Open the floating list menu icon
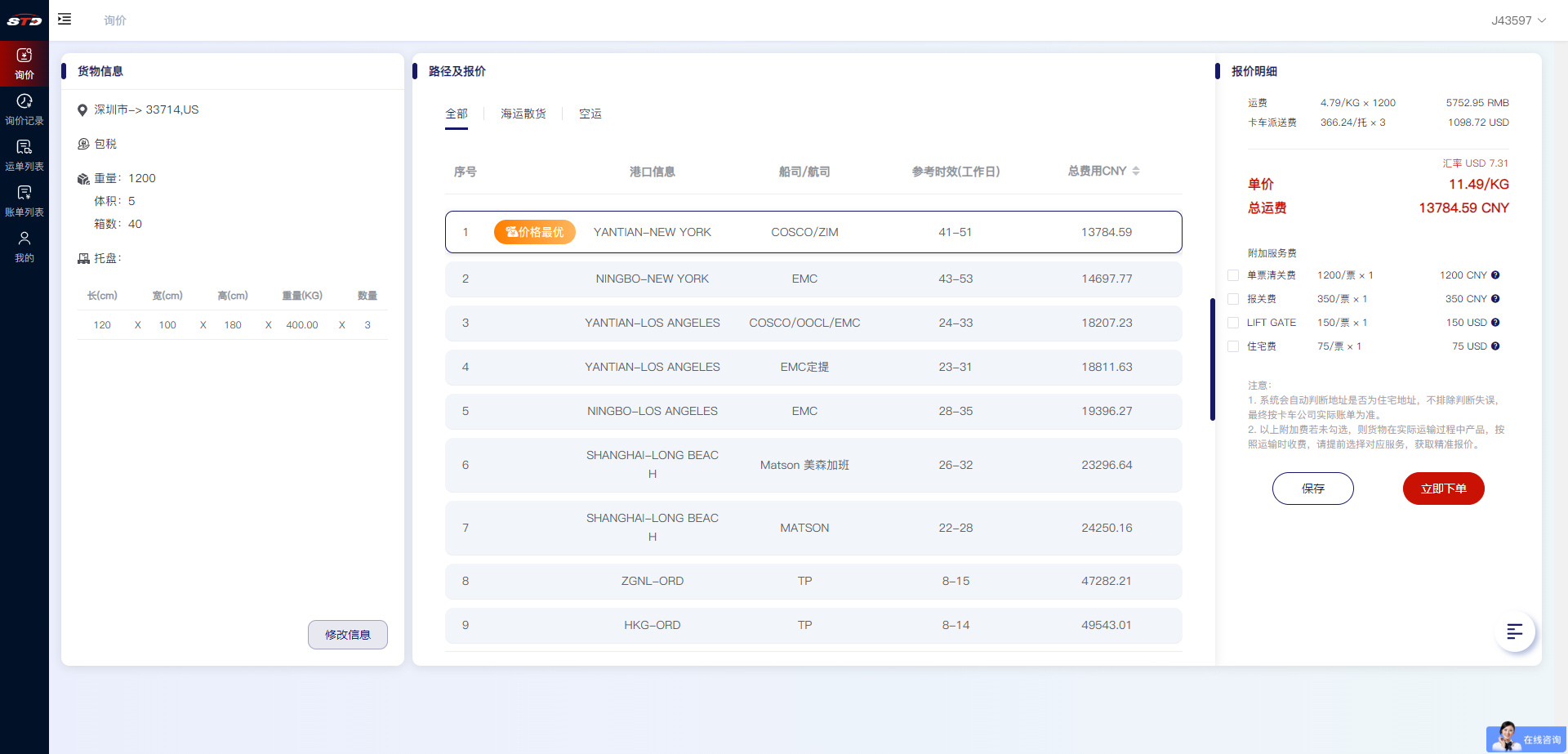This screenshot has height=754, width=1568. 1515,631
